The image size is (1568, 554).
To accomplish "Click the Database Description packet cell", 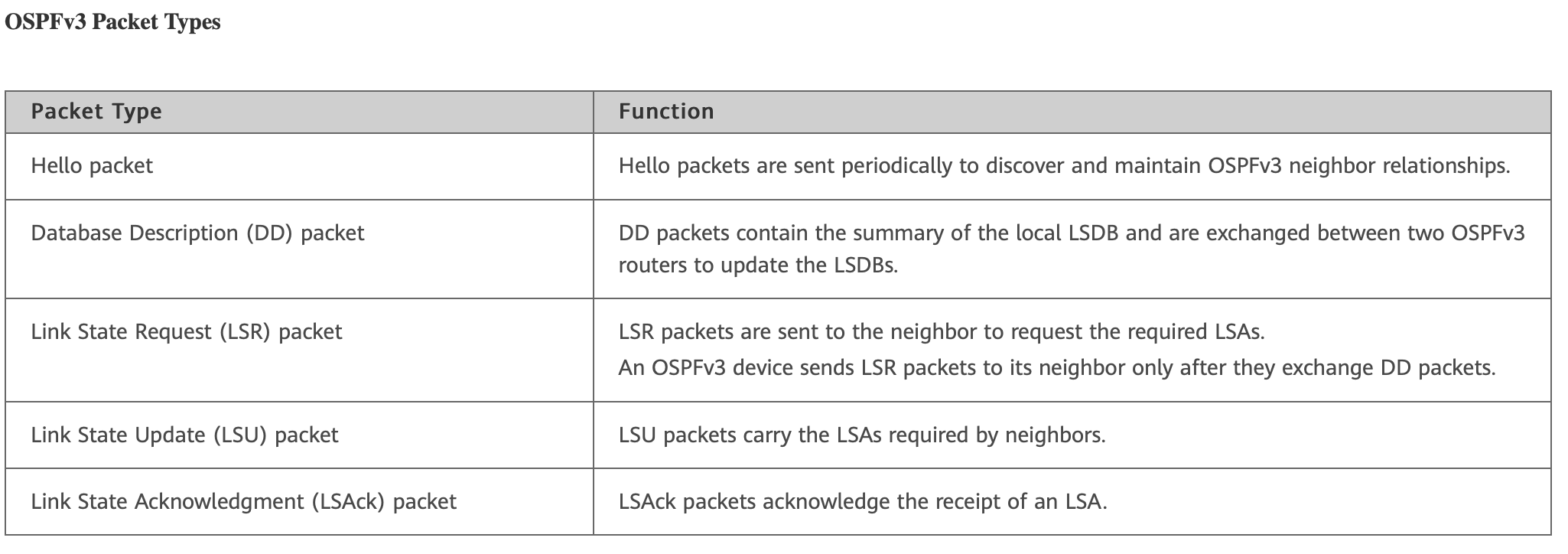I will 197,233.
